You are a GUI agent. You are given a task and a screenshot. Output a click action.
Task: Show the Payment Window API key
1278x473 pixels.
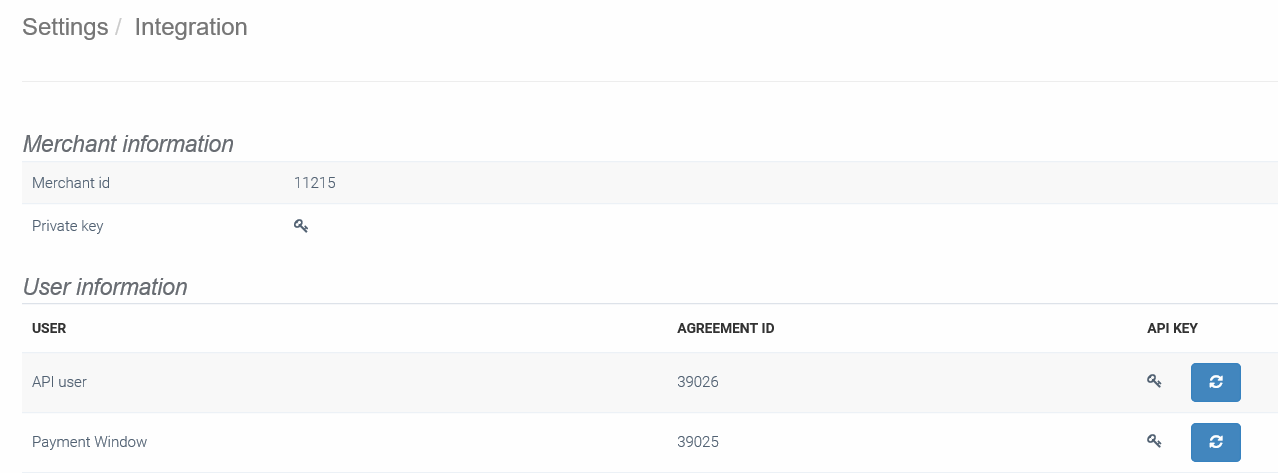(1154, 441)
